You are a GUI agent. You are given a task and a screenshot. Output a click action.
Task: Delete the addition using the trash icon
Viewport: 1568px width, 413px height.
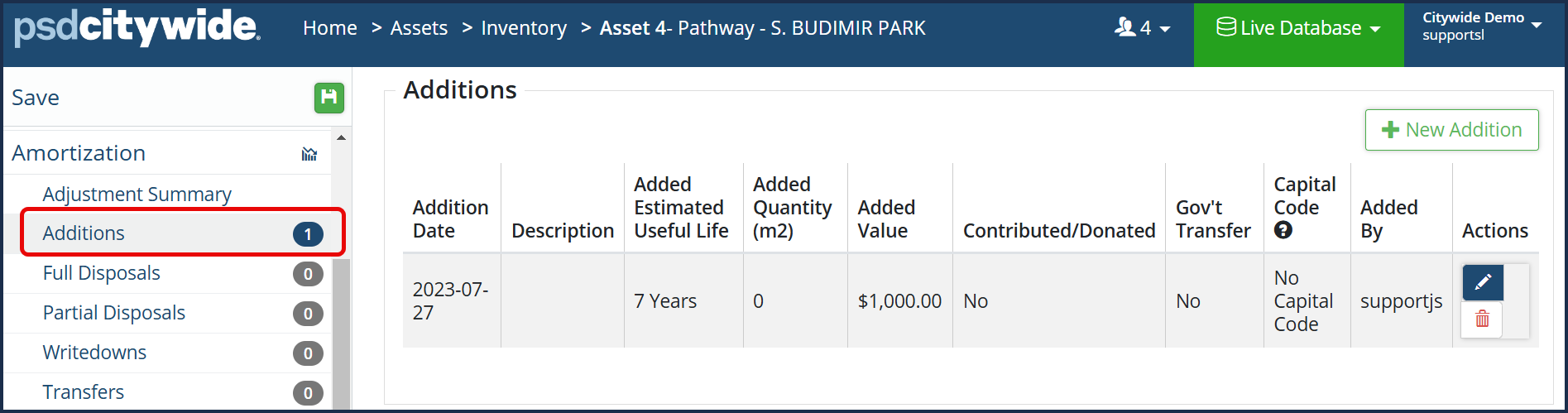[x=1482, y=319]
